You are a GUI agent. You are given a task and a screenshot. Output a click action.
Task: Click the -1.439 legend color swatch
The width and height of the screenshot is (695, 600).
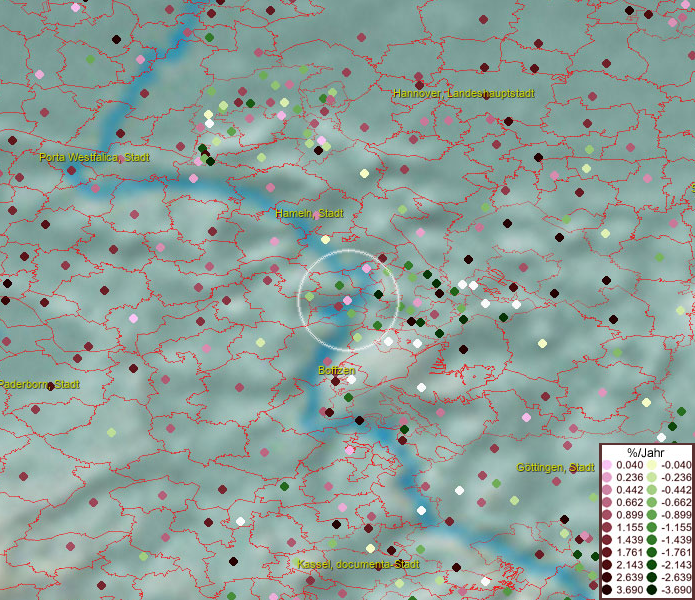pos(652,540)
